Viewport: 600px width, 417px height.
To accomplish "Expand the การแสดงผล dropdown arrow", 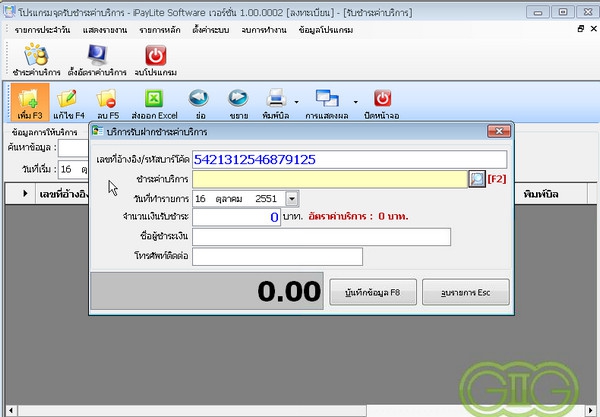I will (355, 102).
